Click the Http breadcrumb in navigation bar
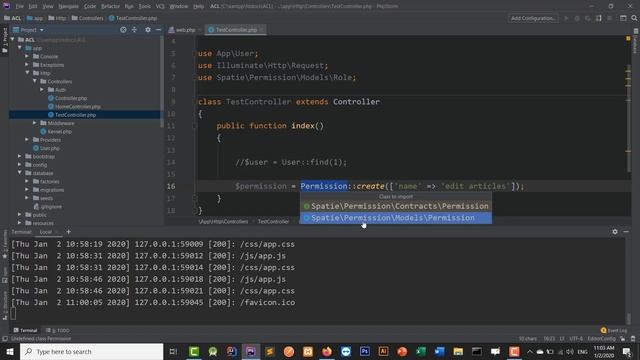This screenshot has width=640, height=360. coord(57,18)
